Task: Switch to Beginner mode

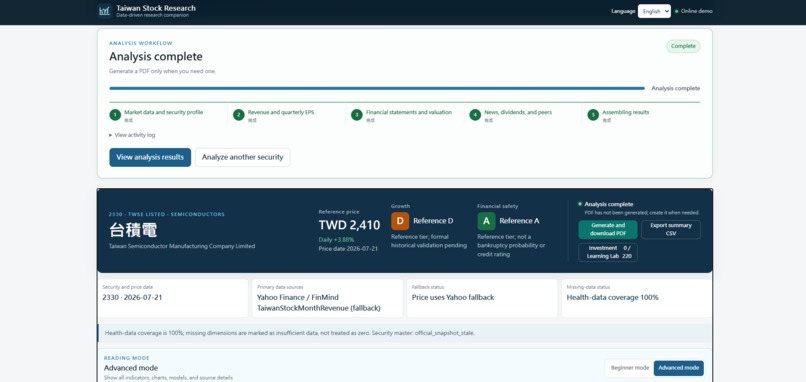Action: point(630,368)
